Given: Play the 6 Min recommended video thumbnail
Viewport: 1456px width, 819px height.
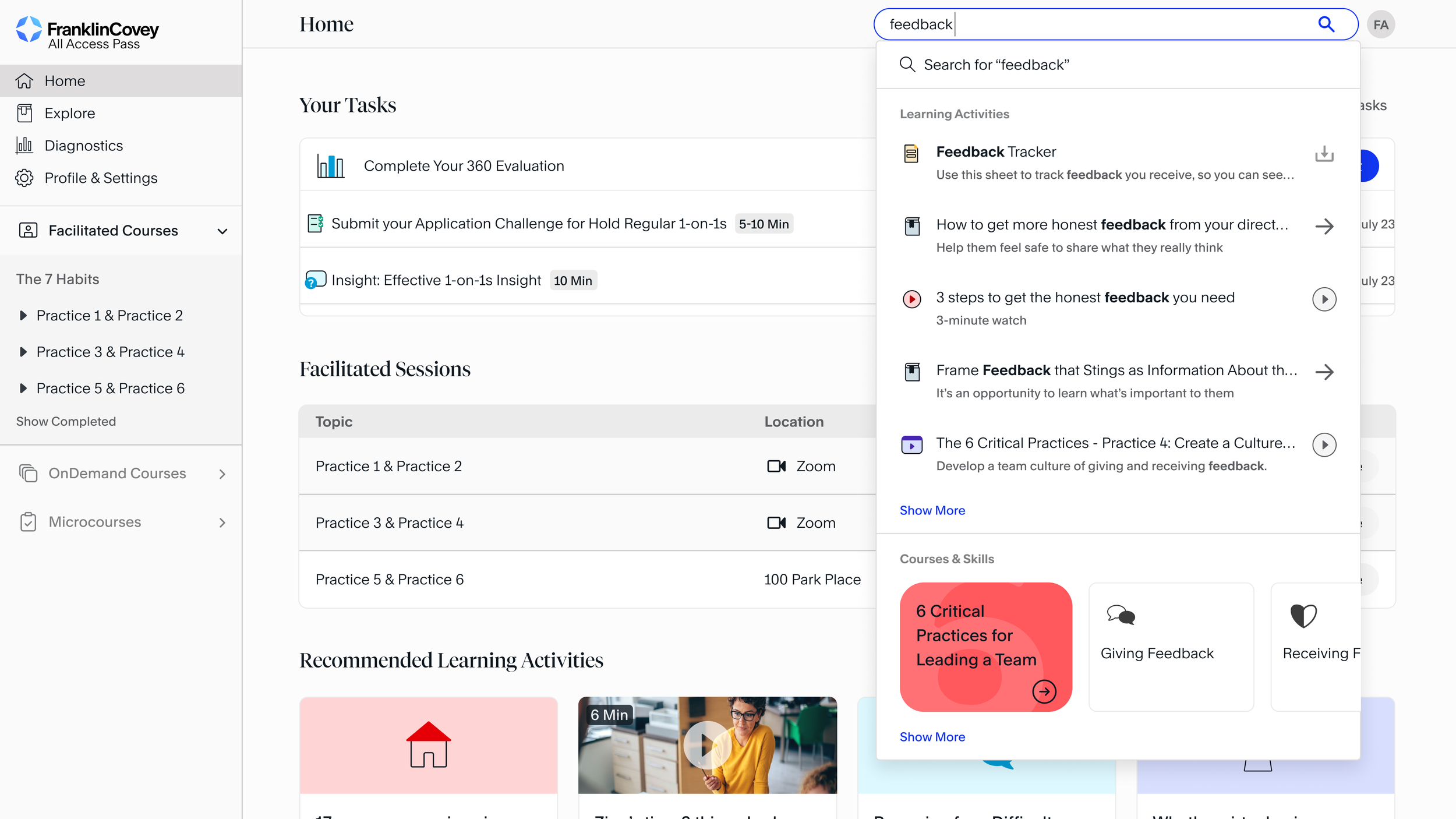Looking at the screenshot, I should click(707, 745).
